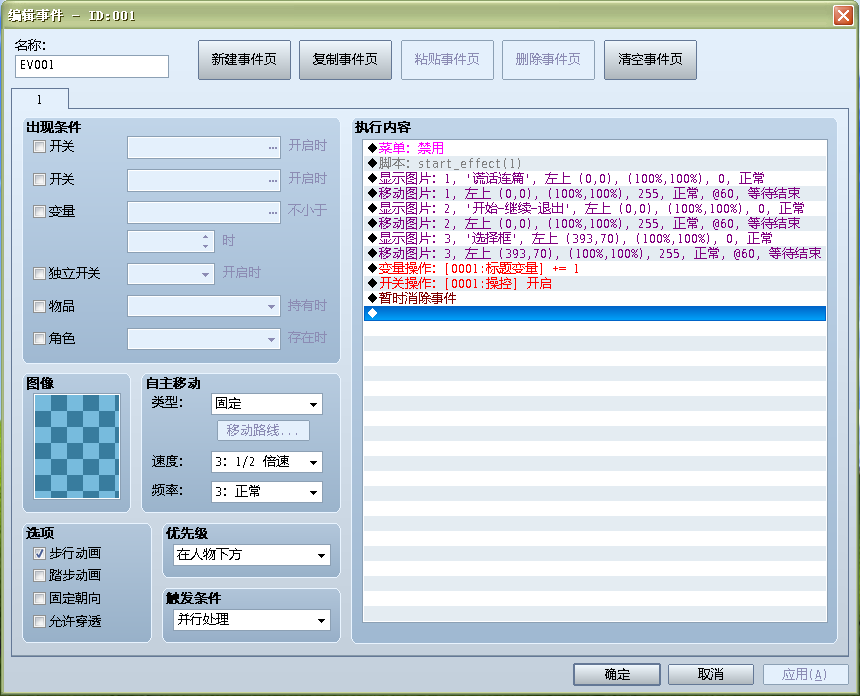Viewport: 860px width, 696px height.
Task: Expand the 频率 dropdown
Action: point(267,492)
